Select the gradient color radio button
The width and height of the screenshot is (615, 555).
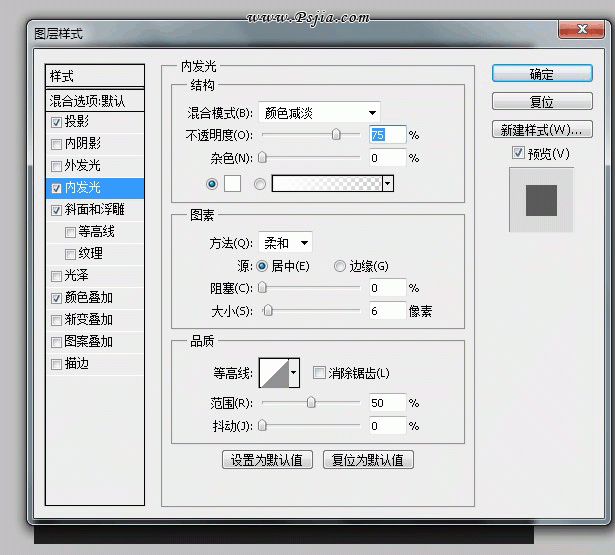[x=260, y=183]
